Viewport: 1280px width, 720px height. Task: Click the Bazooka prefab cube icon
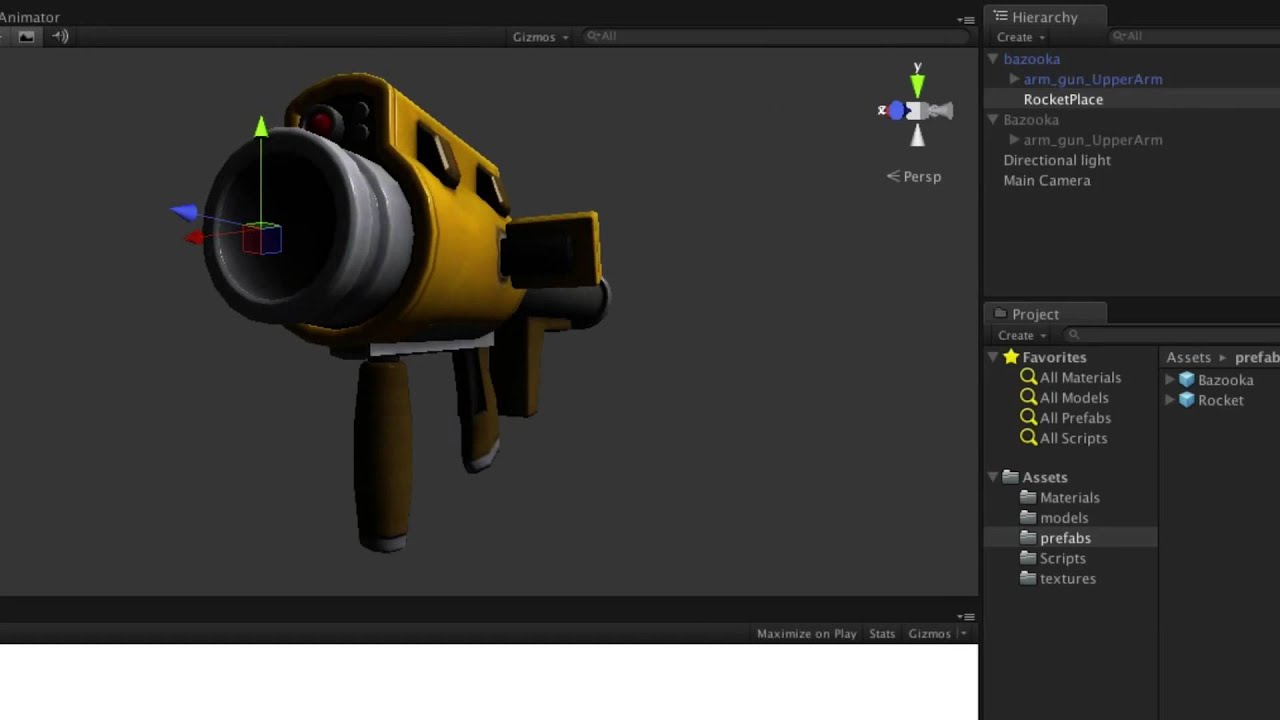(1187, 379)
